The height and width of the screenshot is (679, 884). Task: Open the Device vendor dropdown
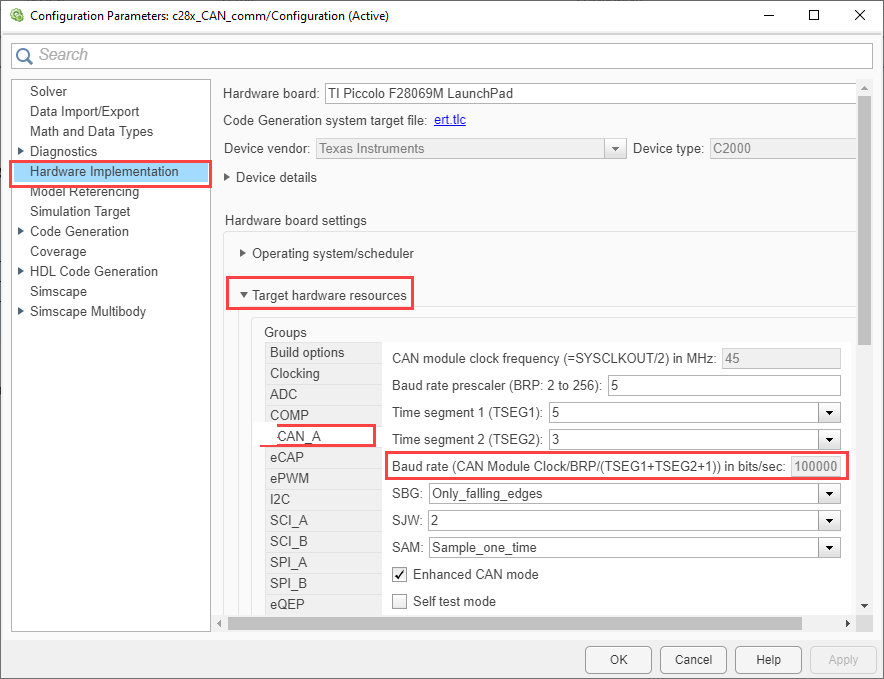click(x=615, y=148)
